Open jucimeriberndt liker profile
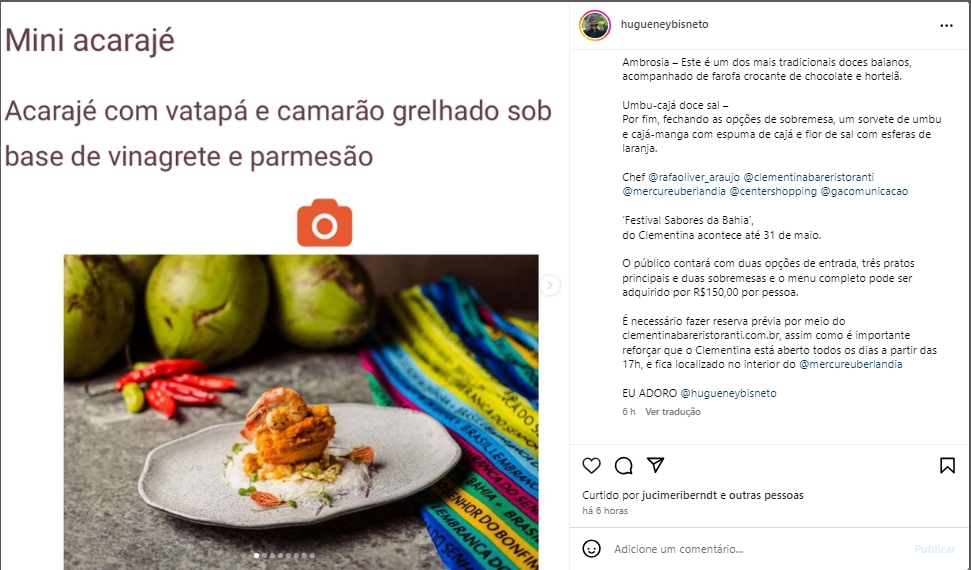 point(680,495)
